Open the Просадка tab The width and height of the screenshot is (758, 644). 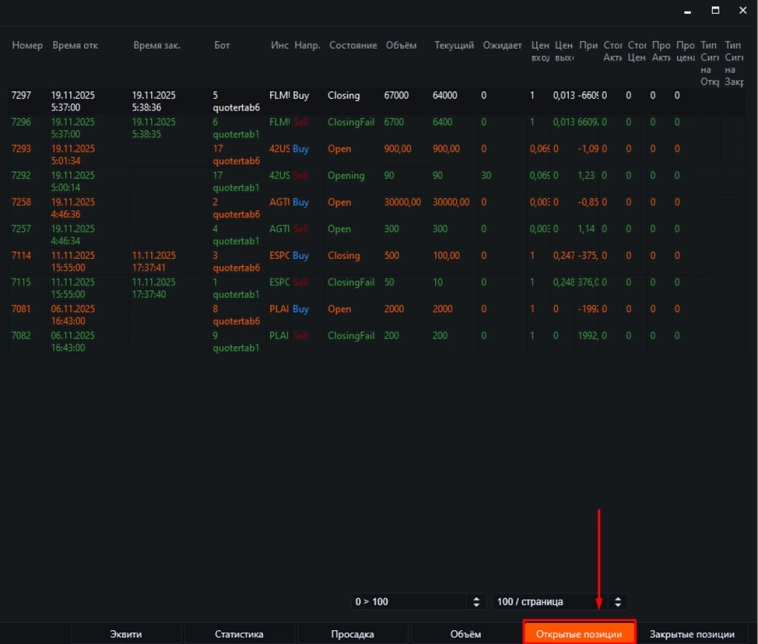point(352,634)
